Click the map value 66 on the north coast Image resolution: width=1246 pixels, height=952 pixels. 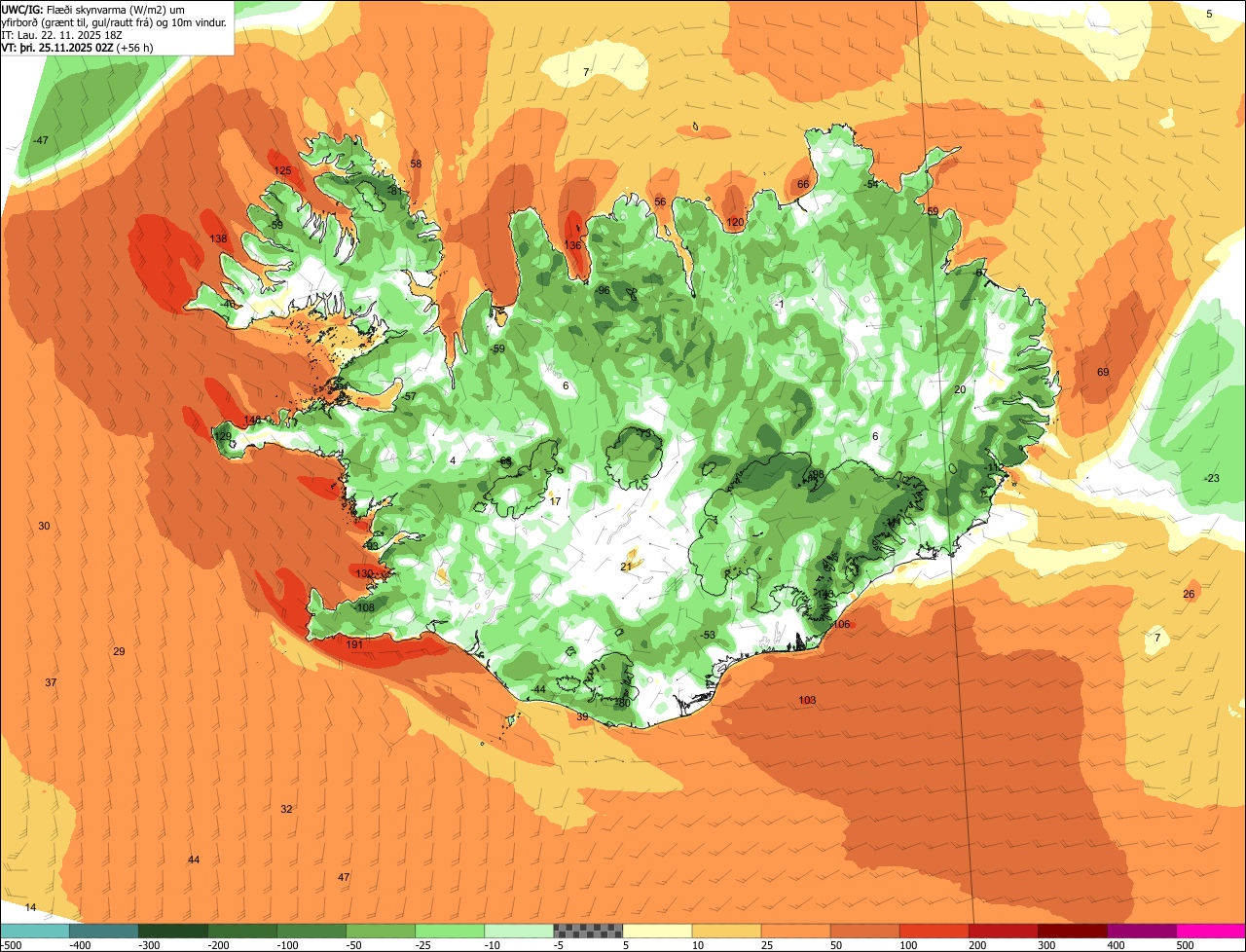[803, 185]
